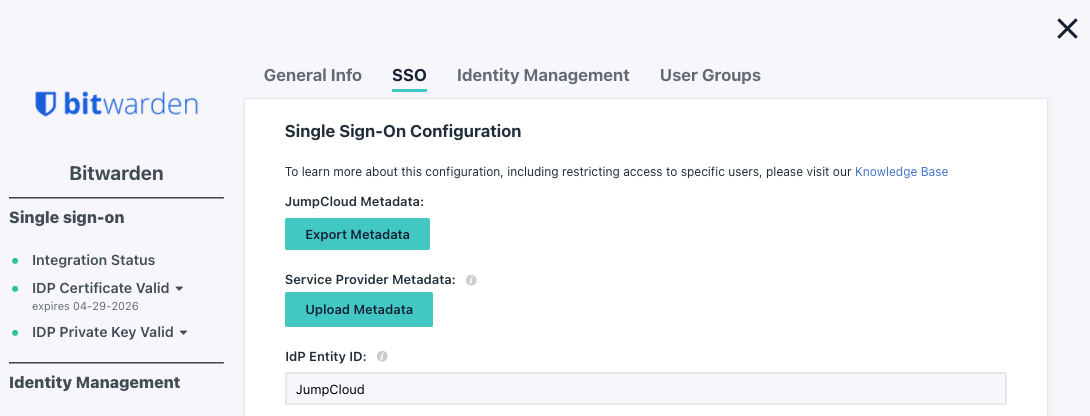The height and width of the screenshot is (416, 1090).
Task: Click the Service Provider Metadata label
Action: (370, 280)
